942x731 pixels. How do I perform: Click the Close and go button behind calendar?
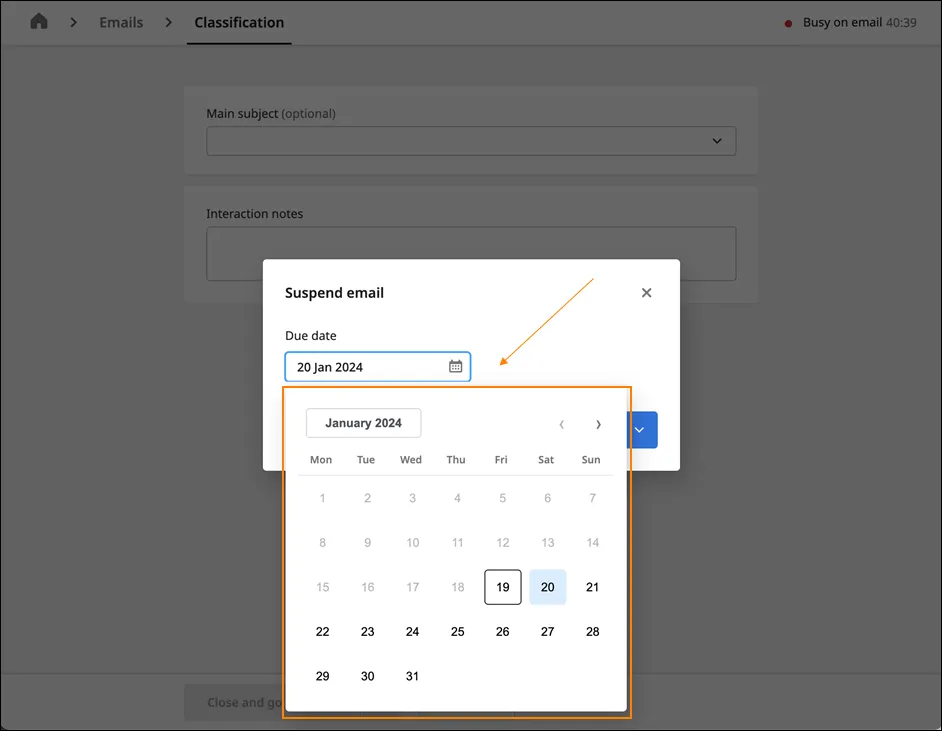coord(234,702)
